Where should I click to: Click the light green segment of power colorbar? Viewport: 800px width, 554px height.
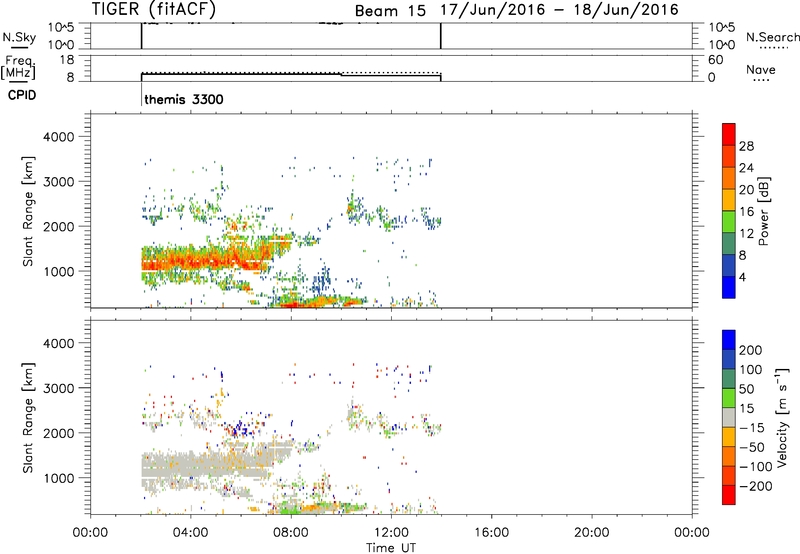[x=729, y=222]
